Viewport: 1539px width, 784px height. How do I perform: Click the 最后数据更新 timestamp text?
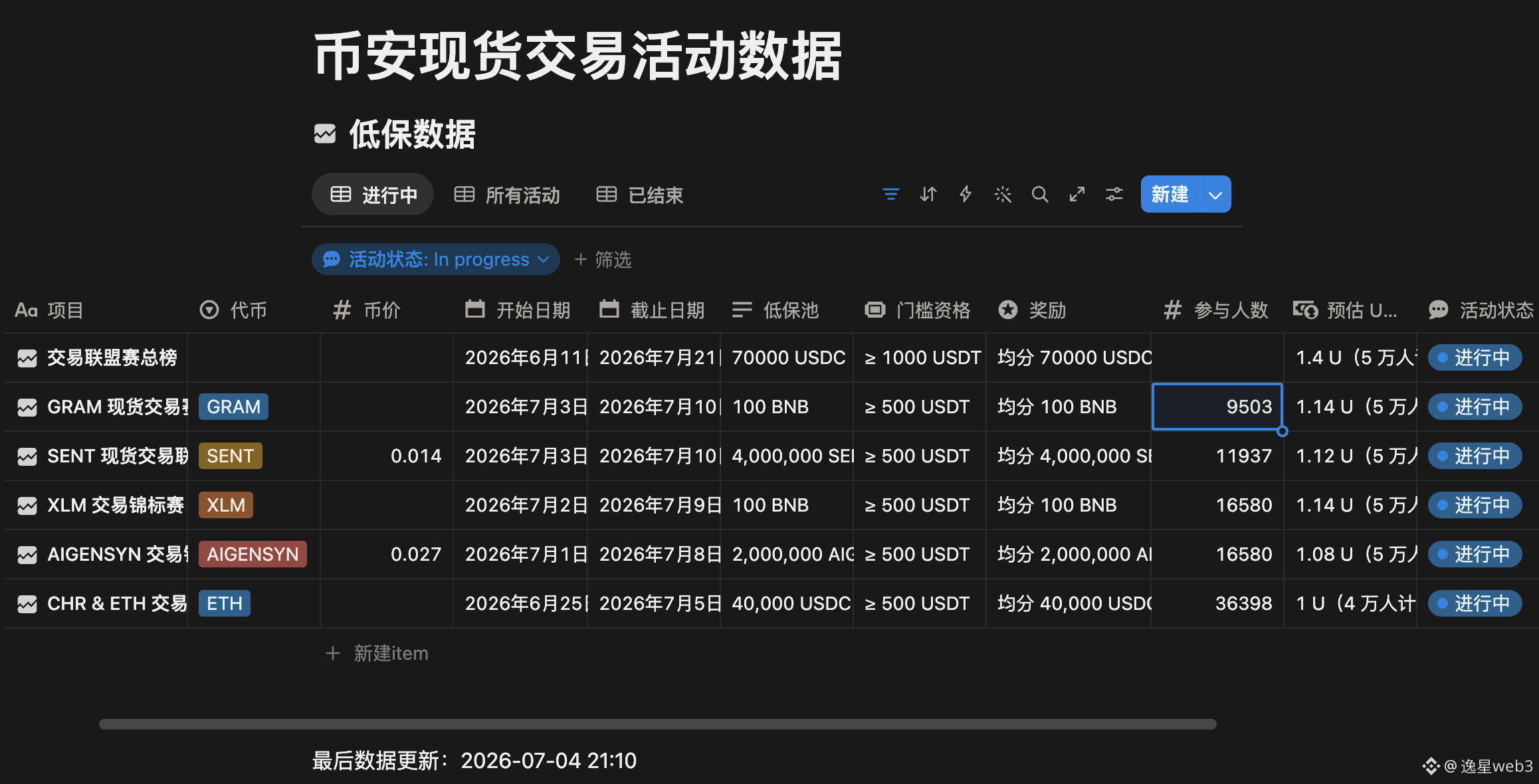click(x=474, y=761)
